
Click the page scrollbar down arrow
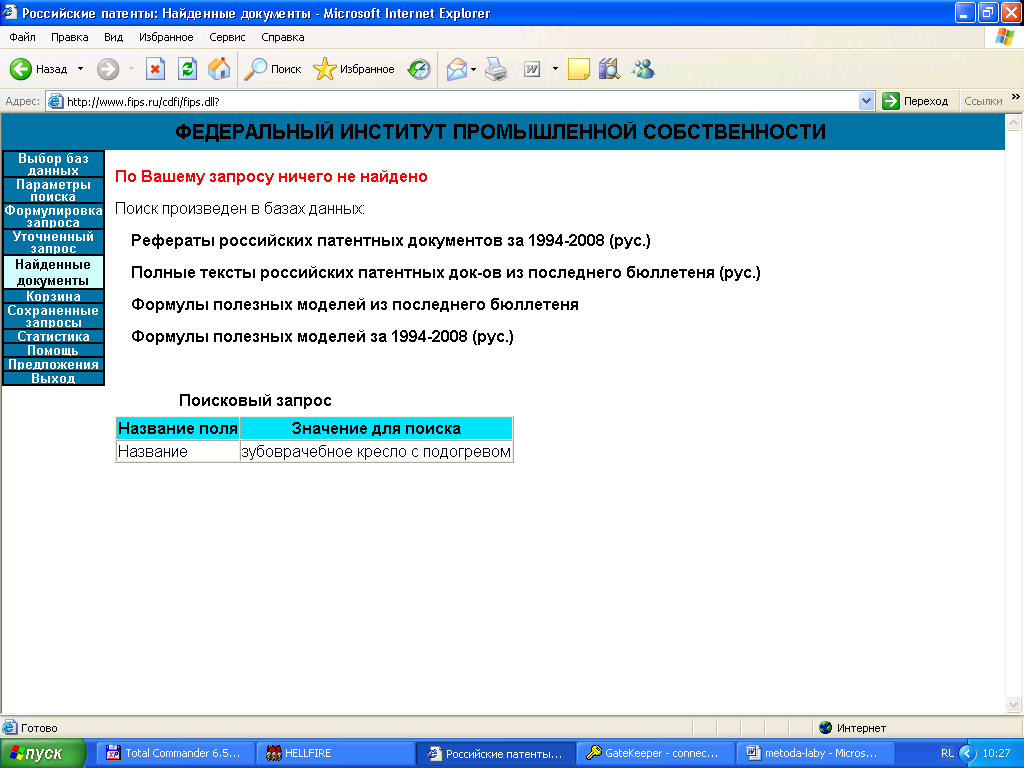[x=1014, y=704]
